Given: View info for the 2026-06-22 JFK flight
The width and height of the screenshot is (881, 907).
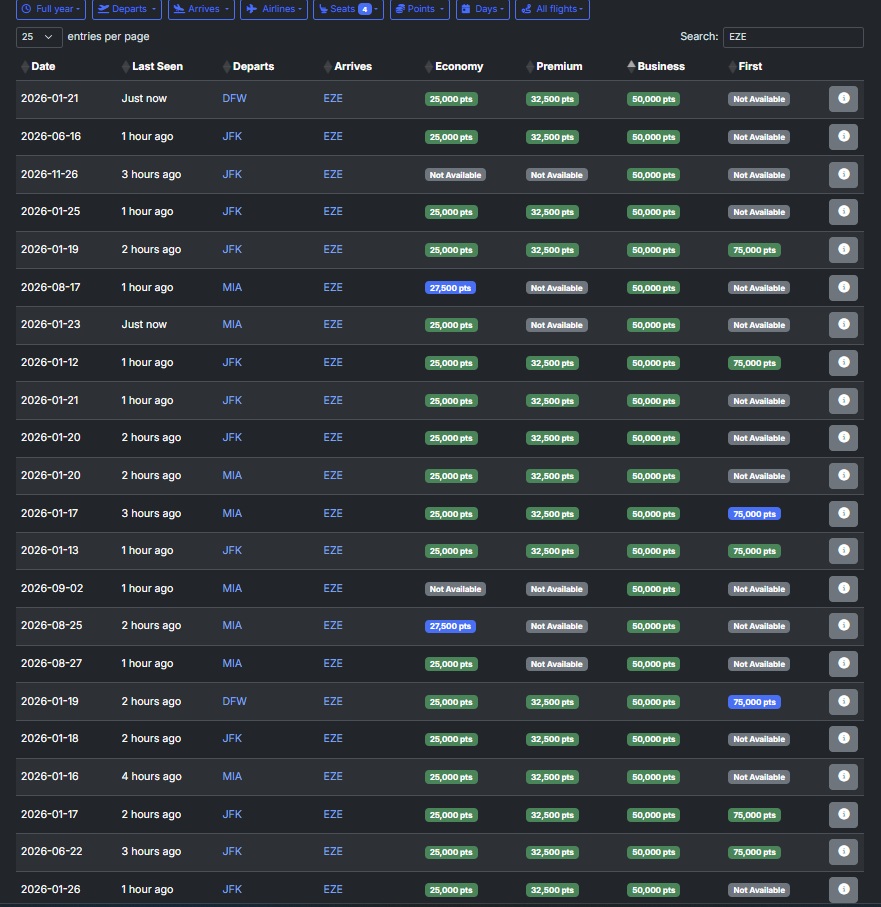Looking at the screenshot, I should click(843, 851).
